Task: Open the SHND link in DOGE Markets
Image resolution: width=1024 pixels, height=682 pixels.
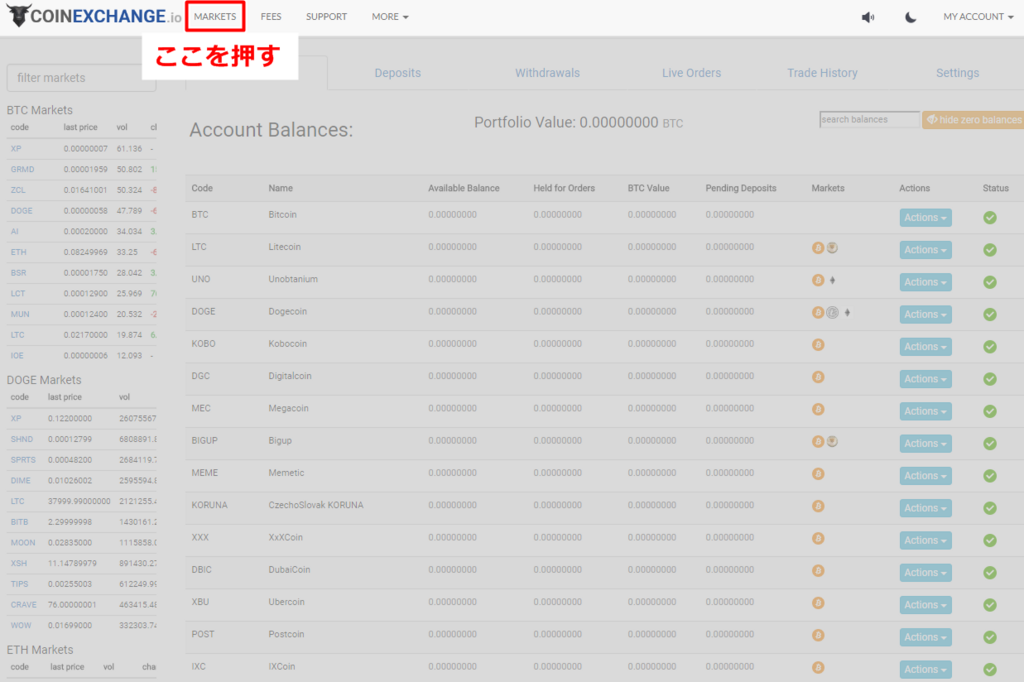Action: pos(22,439)
